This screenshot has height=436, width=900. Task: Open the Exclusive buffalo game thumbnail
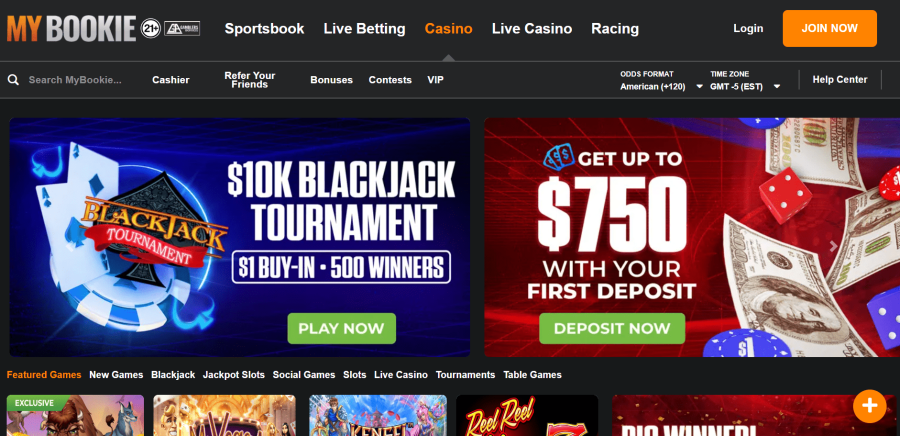coord(75,415)
